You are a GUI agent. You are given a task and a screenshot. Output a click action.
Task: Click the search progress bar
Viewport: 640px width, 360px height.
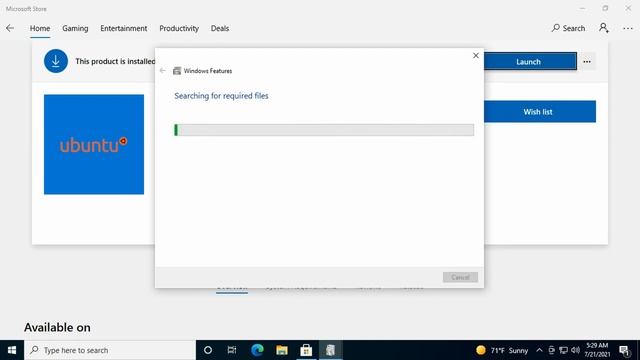coord(324,130)
